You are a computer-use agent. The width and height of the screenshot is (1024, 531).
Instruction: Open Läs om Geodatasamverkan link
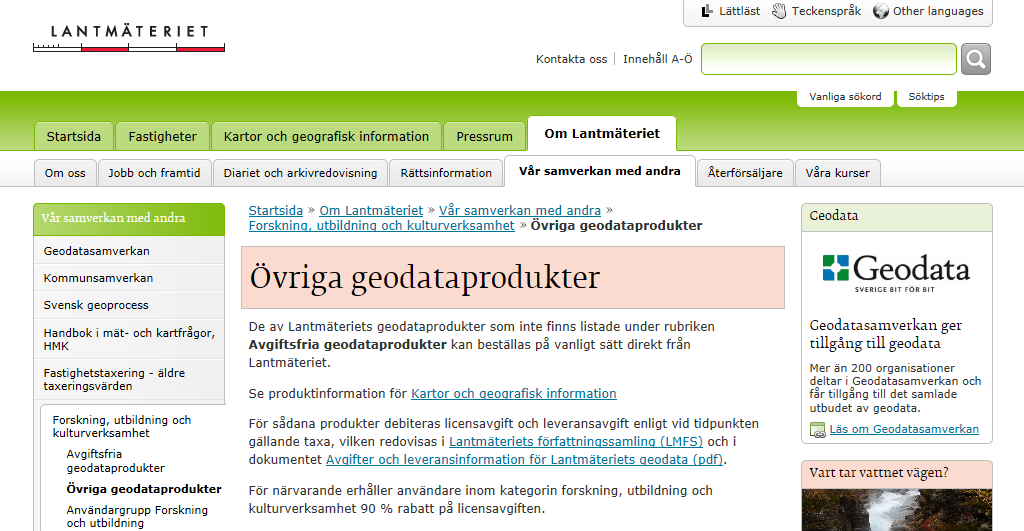(x=904, y=429)
